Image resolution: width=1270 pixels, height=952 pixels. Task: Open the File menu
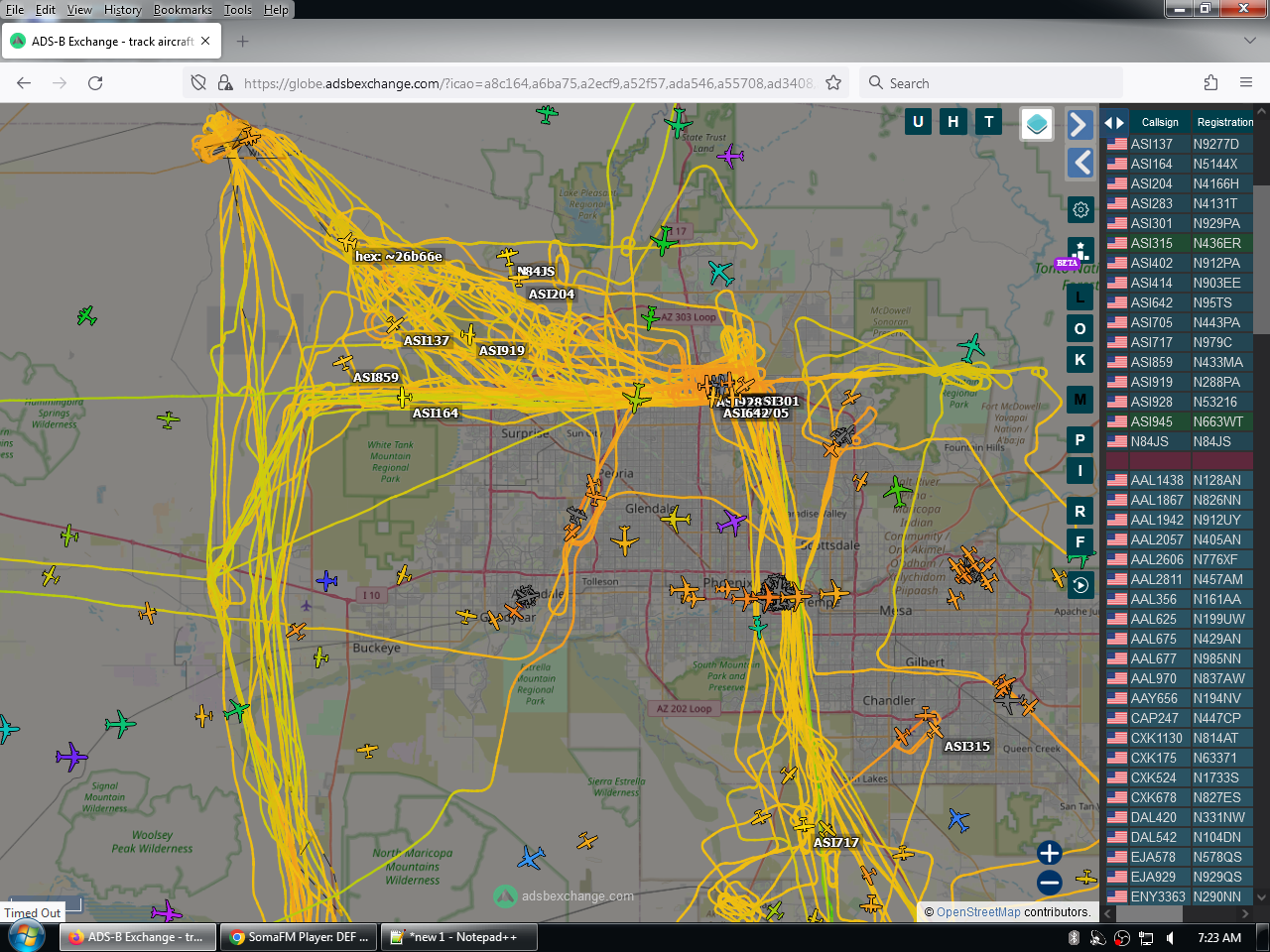[15, 10]
